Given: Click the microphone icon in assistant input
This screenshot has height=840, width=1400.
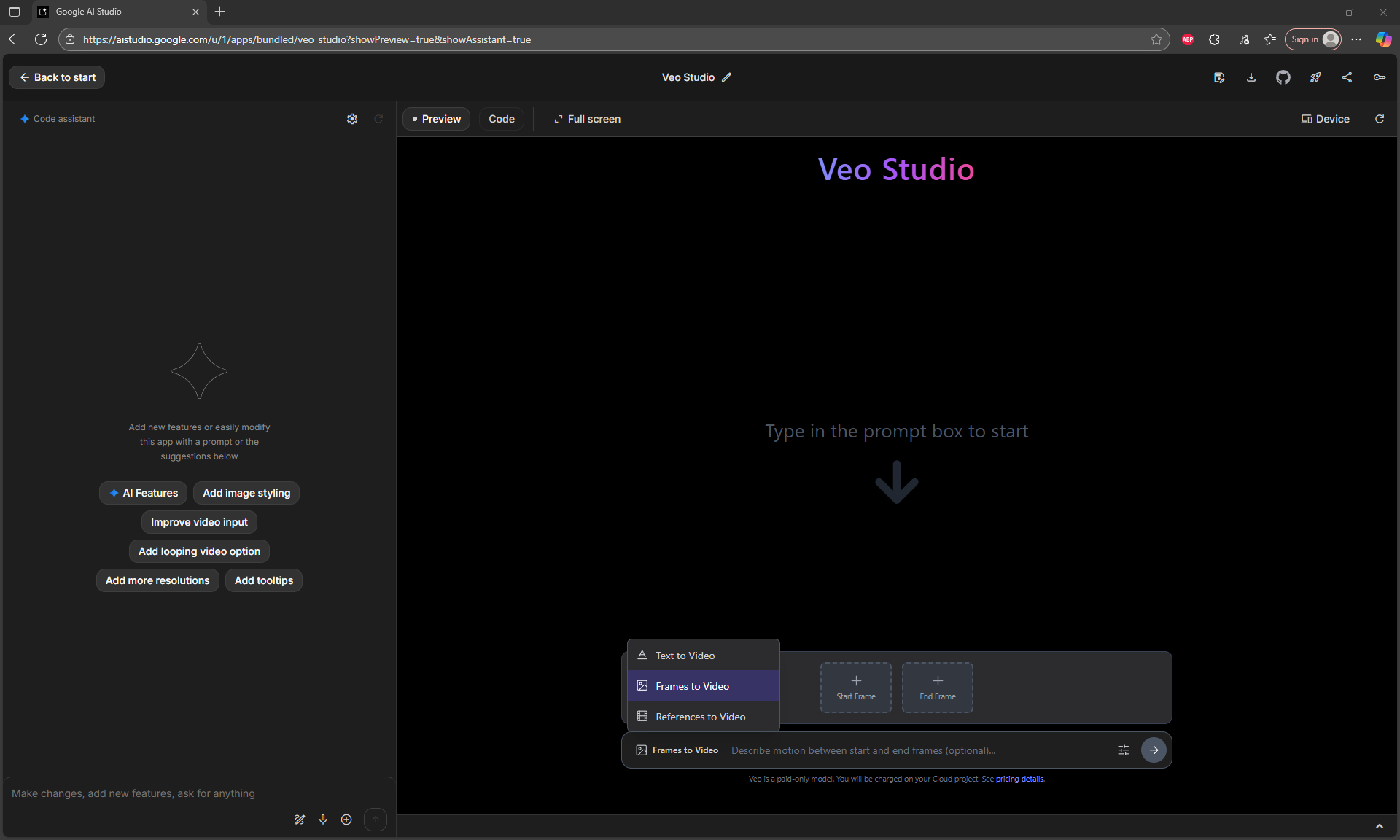Looking at the screenshot, I should [323, 820].
